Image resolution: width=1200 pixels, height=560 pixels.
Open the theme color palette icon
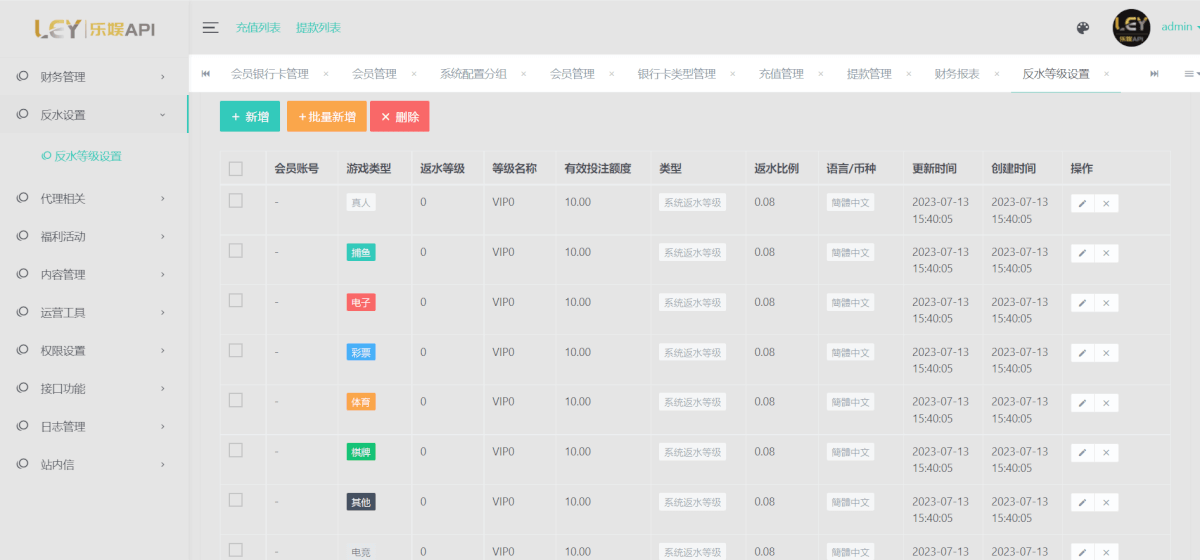(x=1082, y=28)
